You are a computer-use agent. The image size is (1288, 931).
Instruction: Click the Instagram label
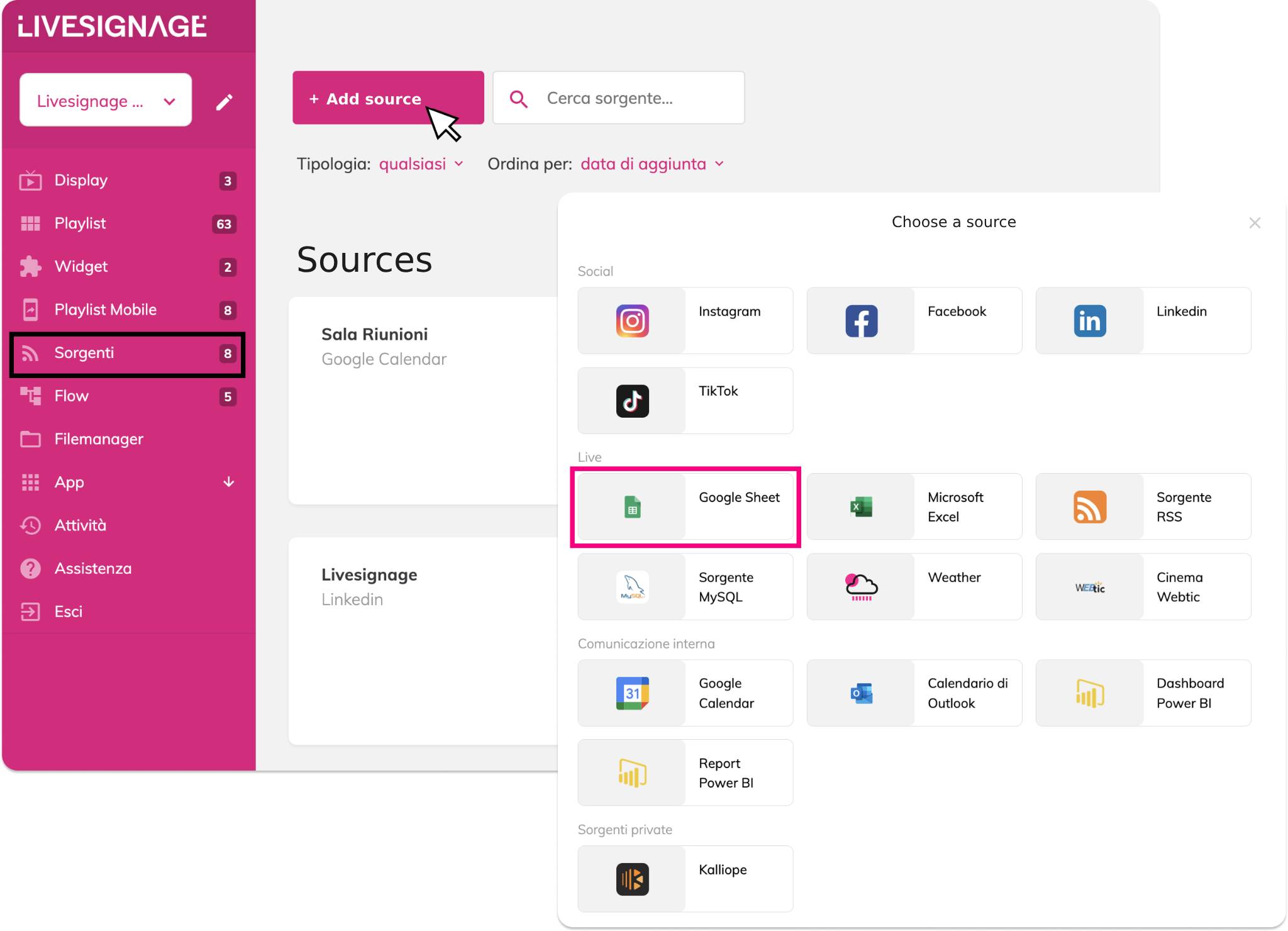[x=730, y=311]
